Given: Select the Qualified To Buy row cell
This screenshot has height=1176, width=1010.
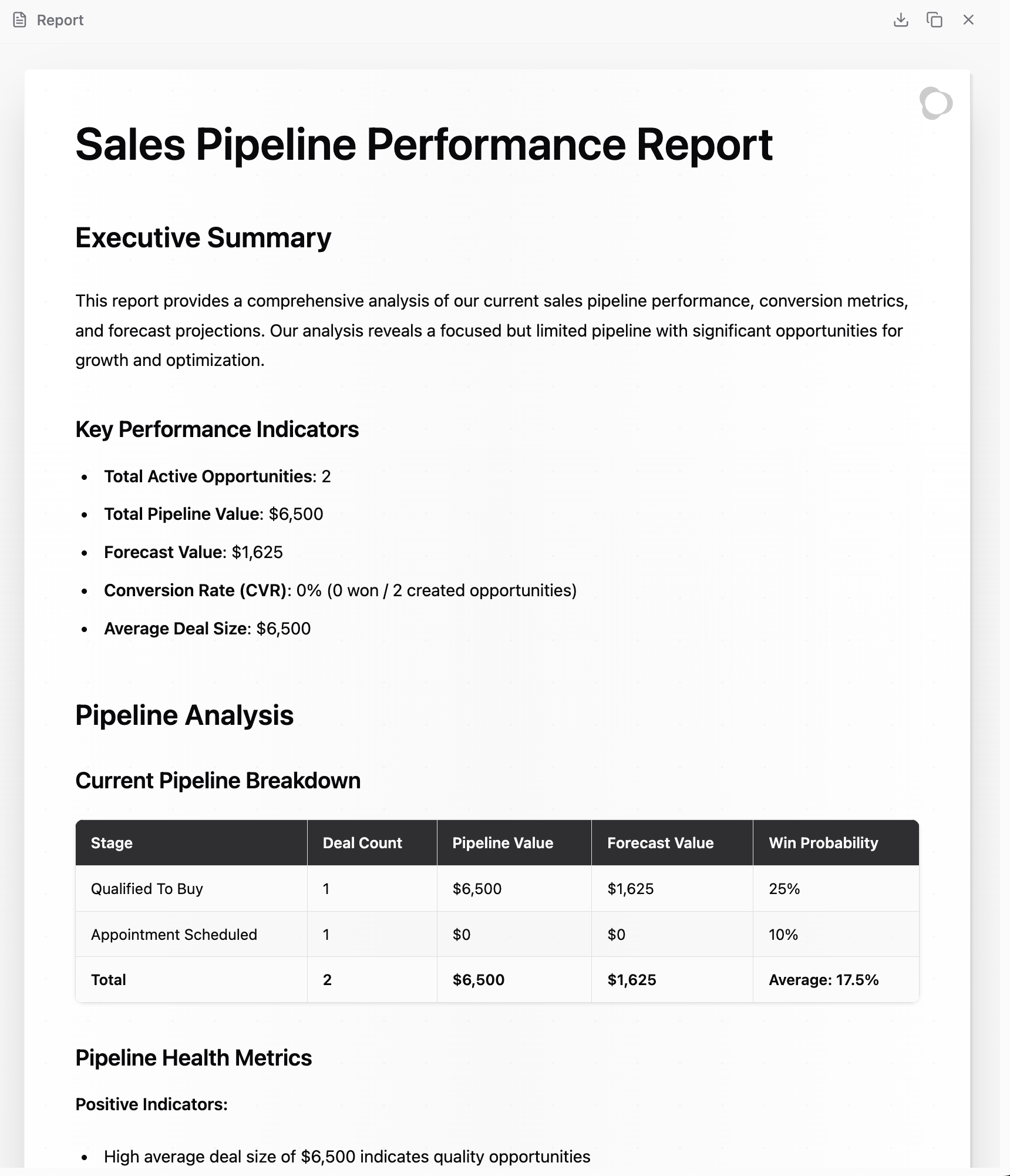Looking at the screenshot, I should [x=147, y=889].
